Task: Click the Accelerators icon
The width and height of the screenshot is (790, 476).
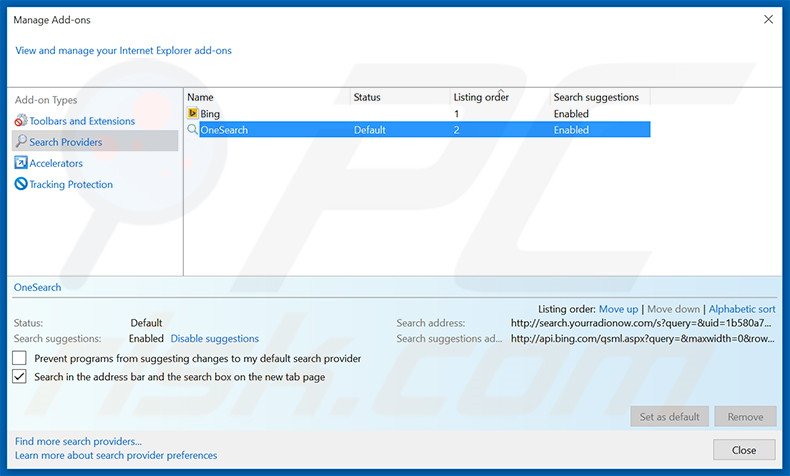Action: pyautogui.click(x=21, y=163)
